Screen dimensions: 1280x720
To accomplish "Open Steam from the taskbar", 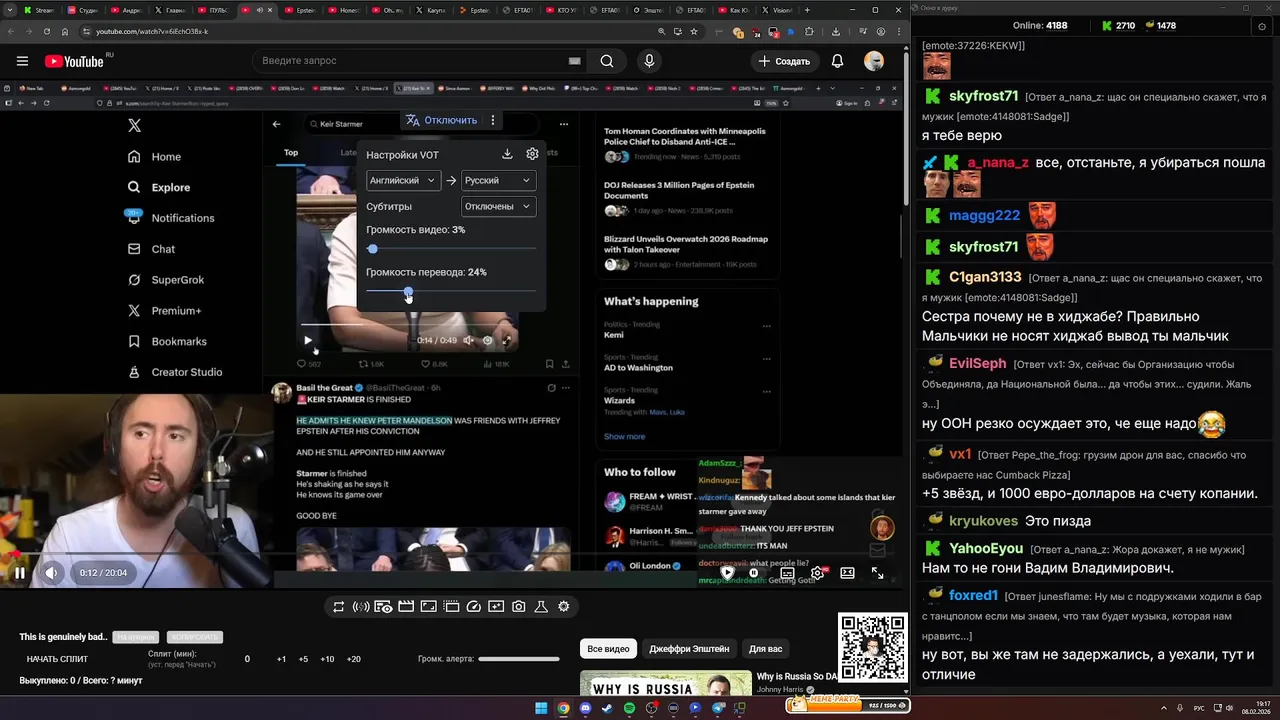I will (607, 708).
